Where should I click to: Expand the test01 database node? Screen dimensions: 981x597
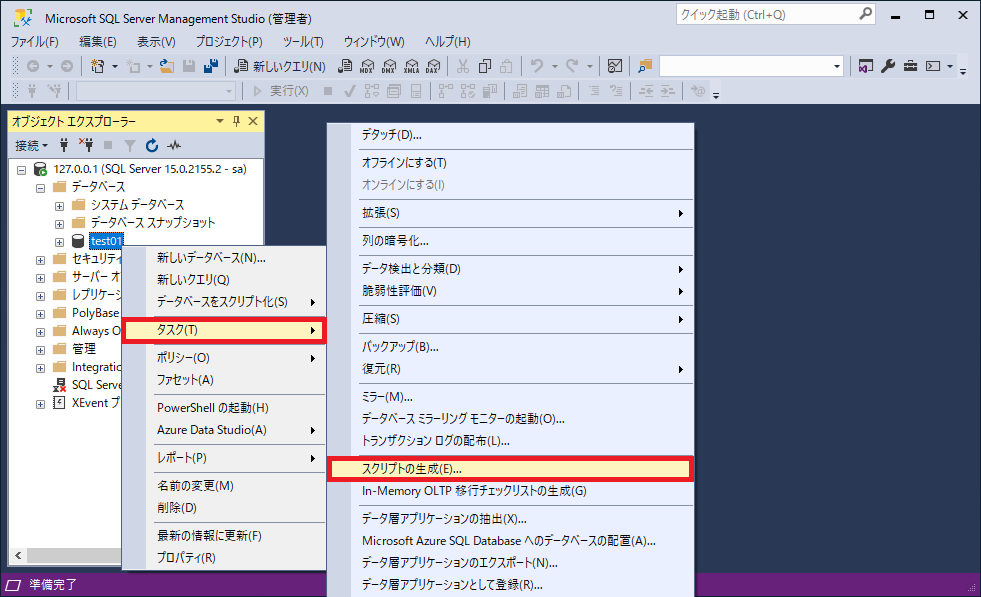tap(60, 241)
